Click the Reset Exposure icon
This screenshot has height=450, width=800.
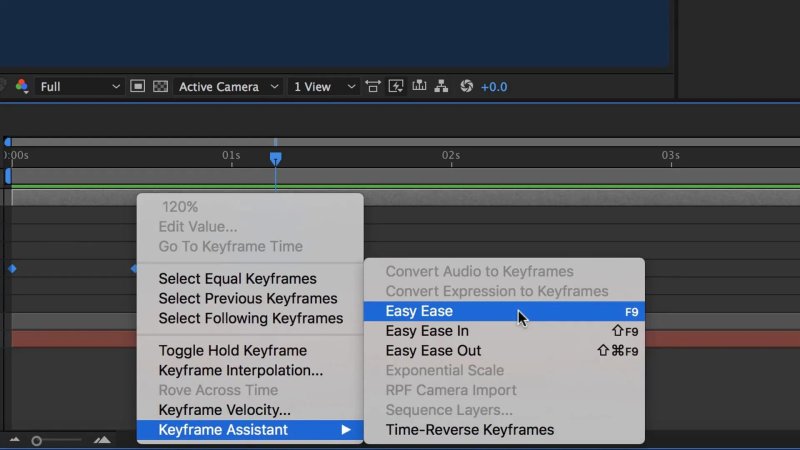point(466,86)
